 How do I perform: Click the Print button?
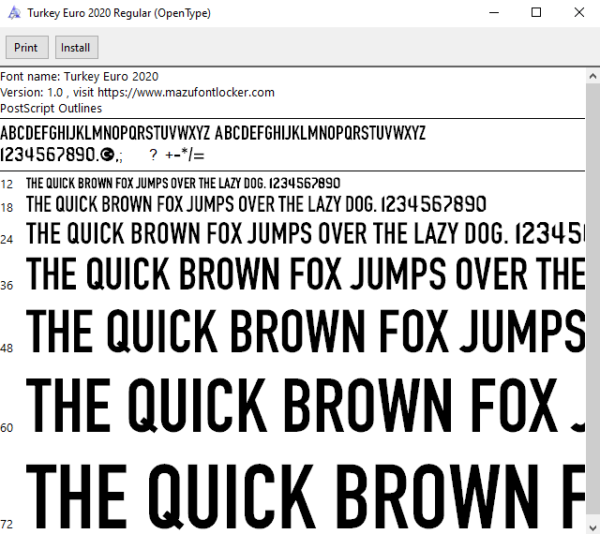click(27, 47)
